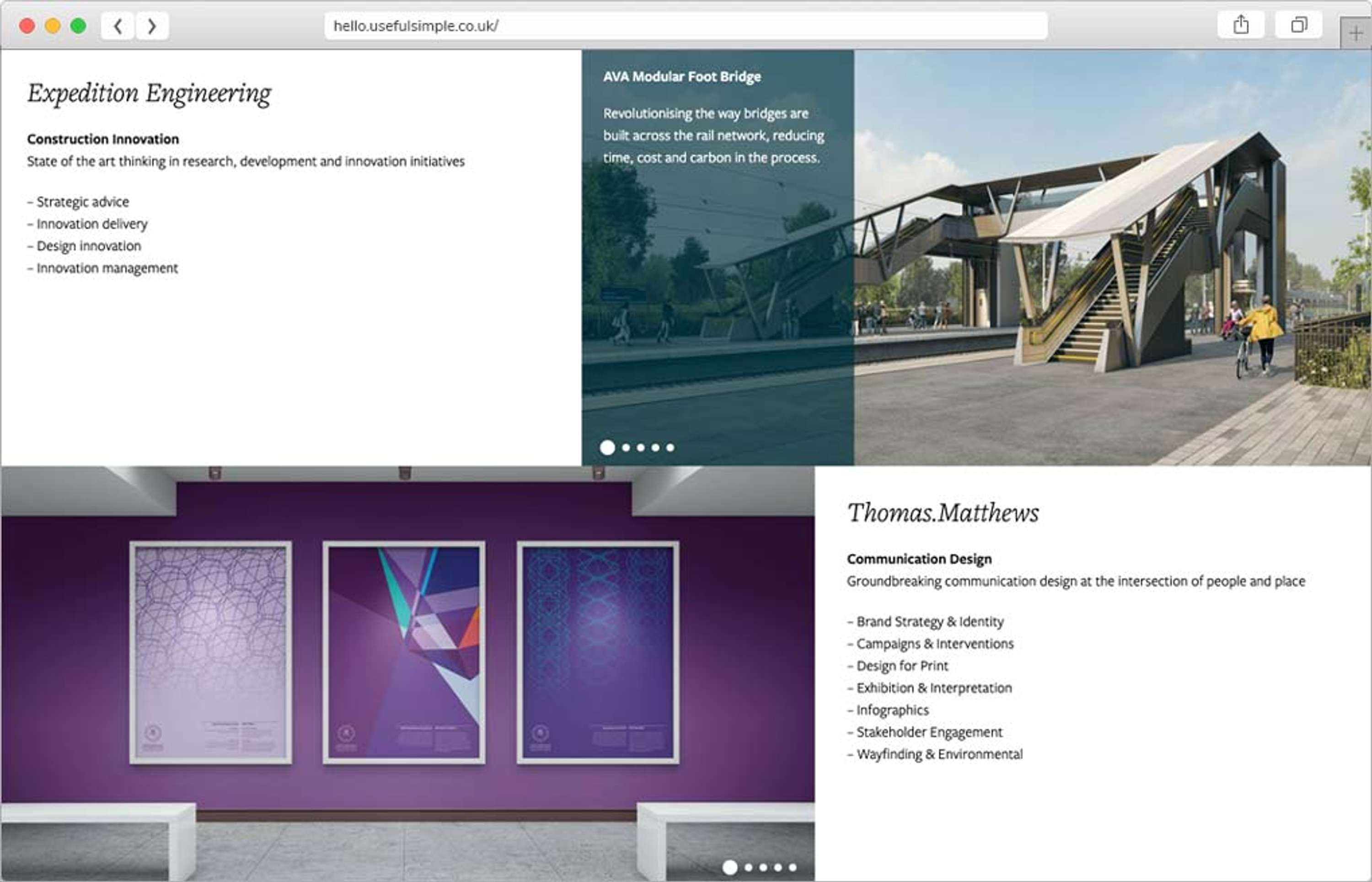Click the Construction Innovation subheading

click(x=103, y=139)
